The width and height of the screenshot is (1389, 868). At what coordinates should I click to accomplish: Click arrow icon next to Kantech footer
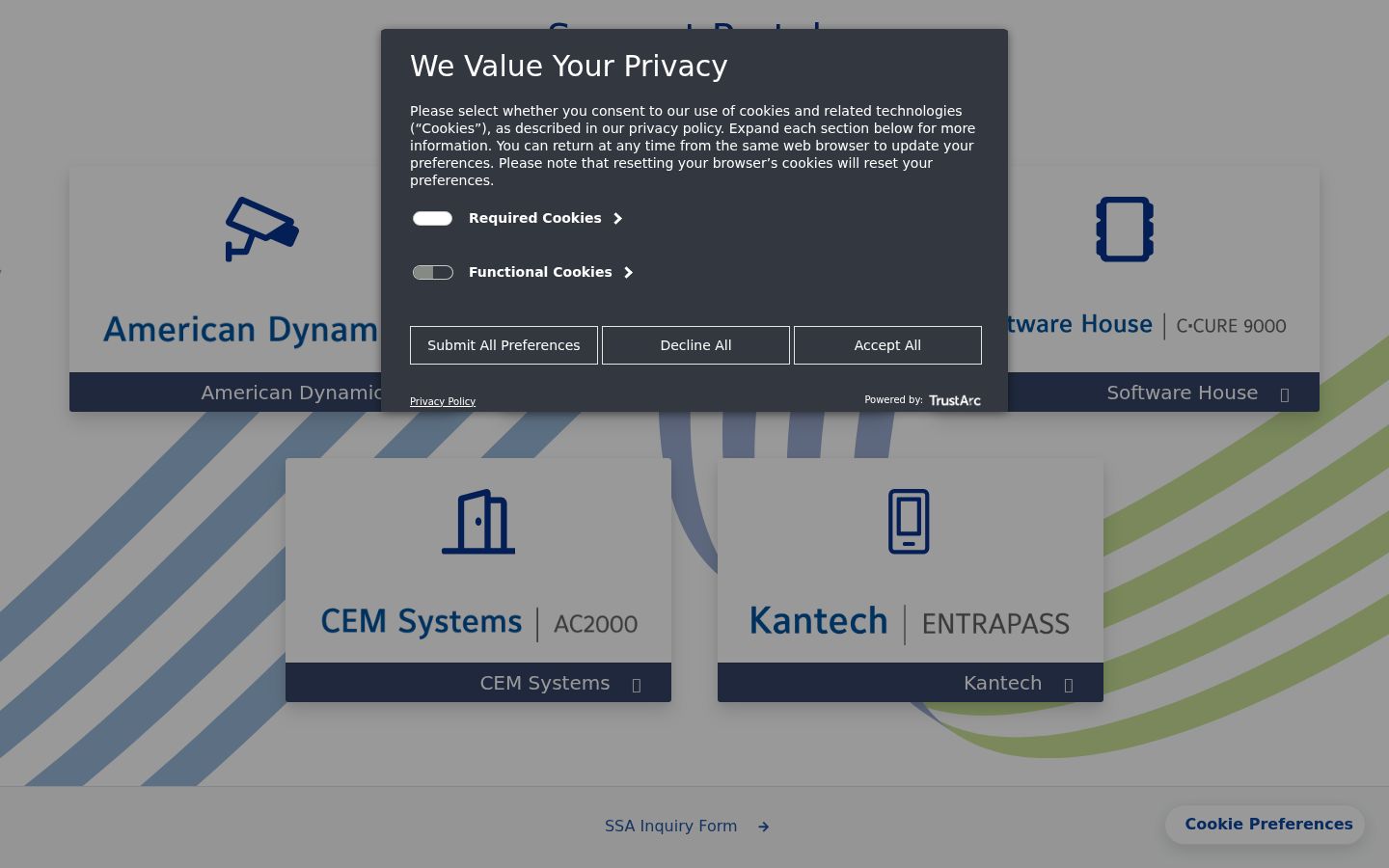pos(1069,685)
